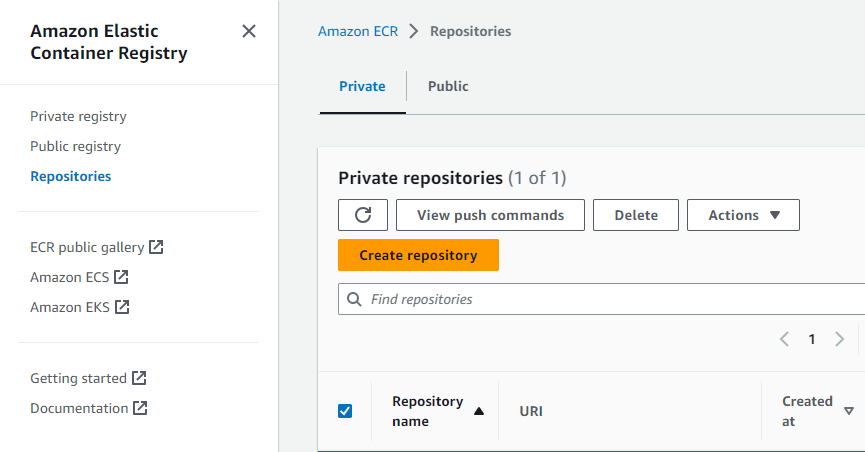Go to next page arrow

tap(840, 339)
